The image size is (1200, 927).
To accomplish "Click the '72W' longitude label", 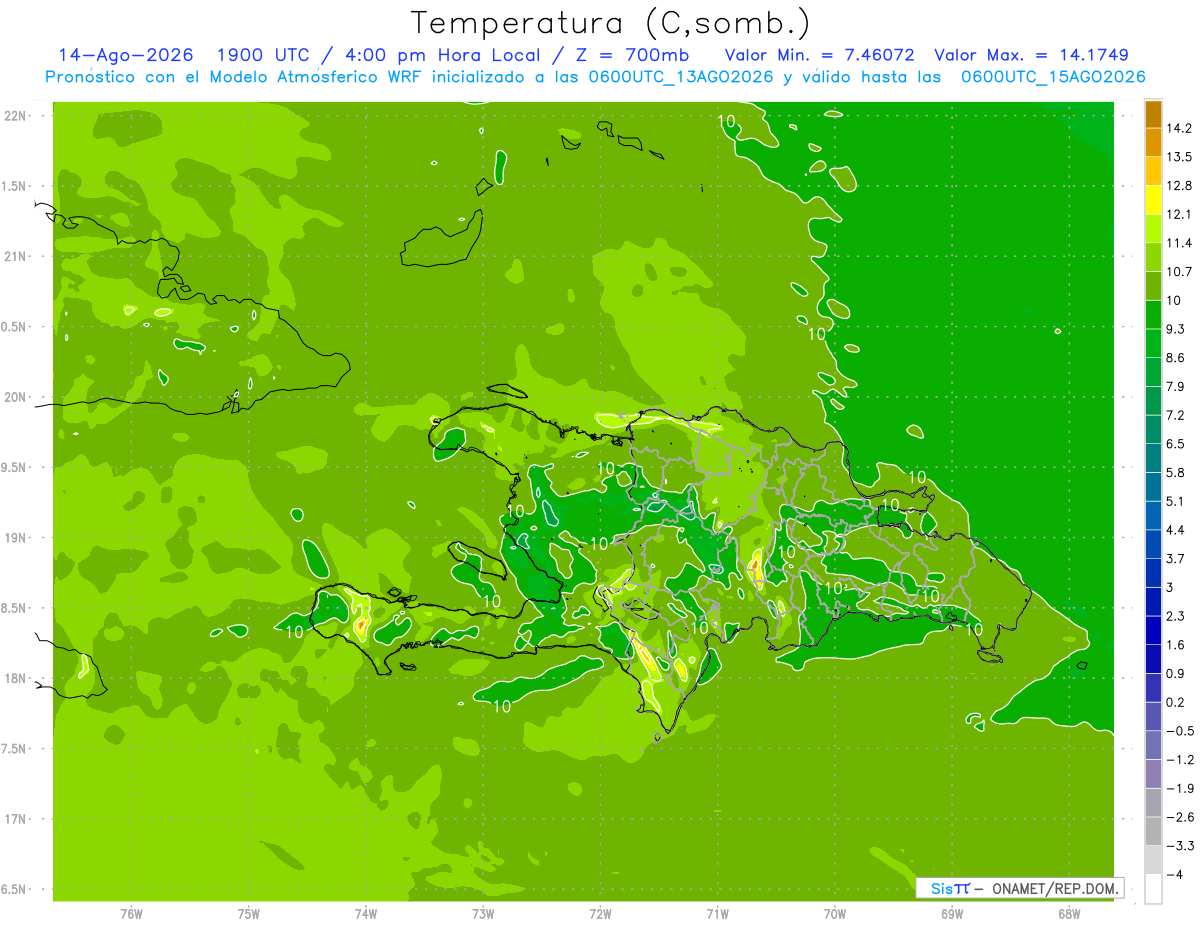I will (601, 914).
